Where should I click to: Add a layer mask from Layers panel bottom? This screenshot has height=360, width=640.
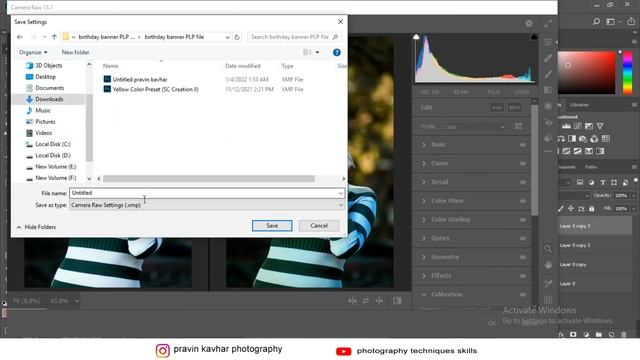(x=573, y=335)
